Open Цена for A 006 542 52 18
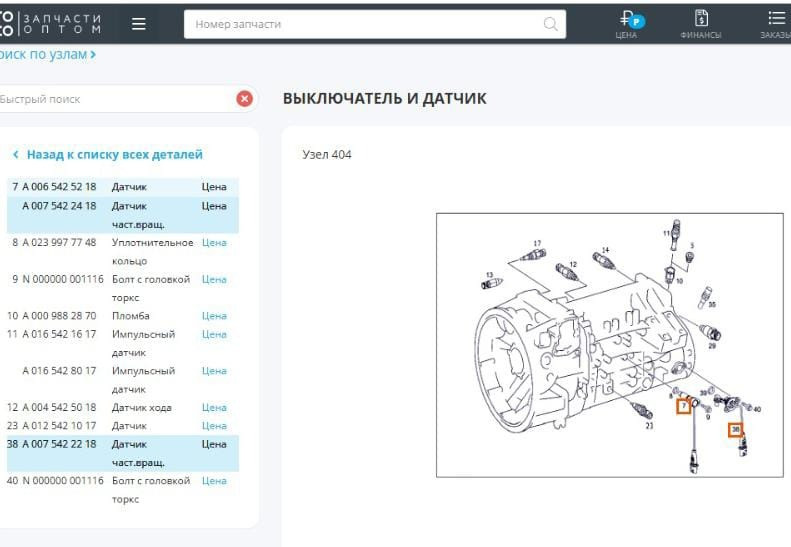This screenshot has height=547, width=791. point(214,187)
